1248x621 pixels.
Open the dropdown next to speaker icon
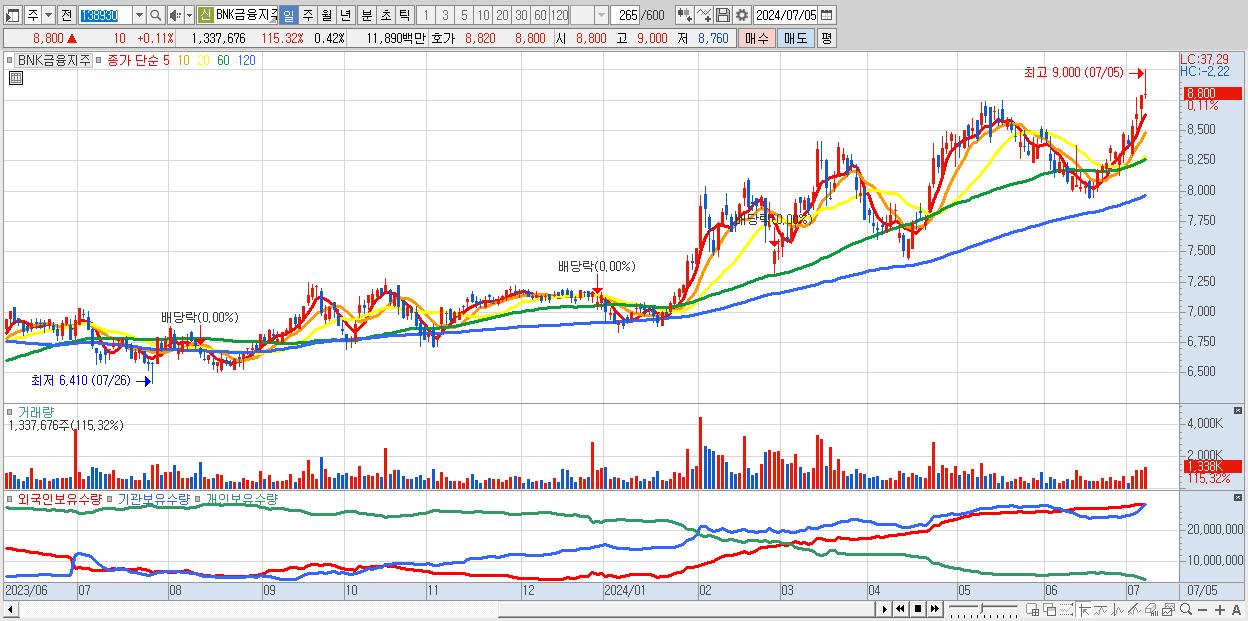[189, 15]
